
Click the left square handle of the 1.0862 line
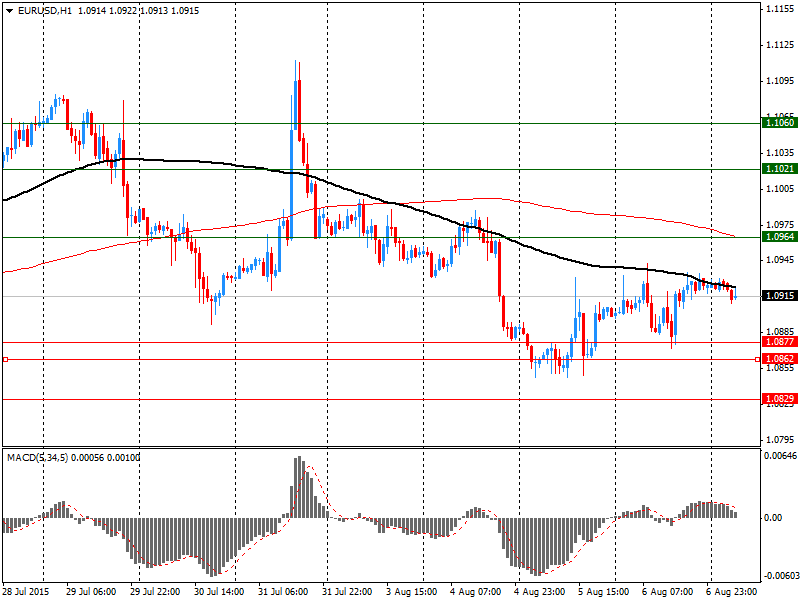(x=6, y=360)
